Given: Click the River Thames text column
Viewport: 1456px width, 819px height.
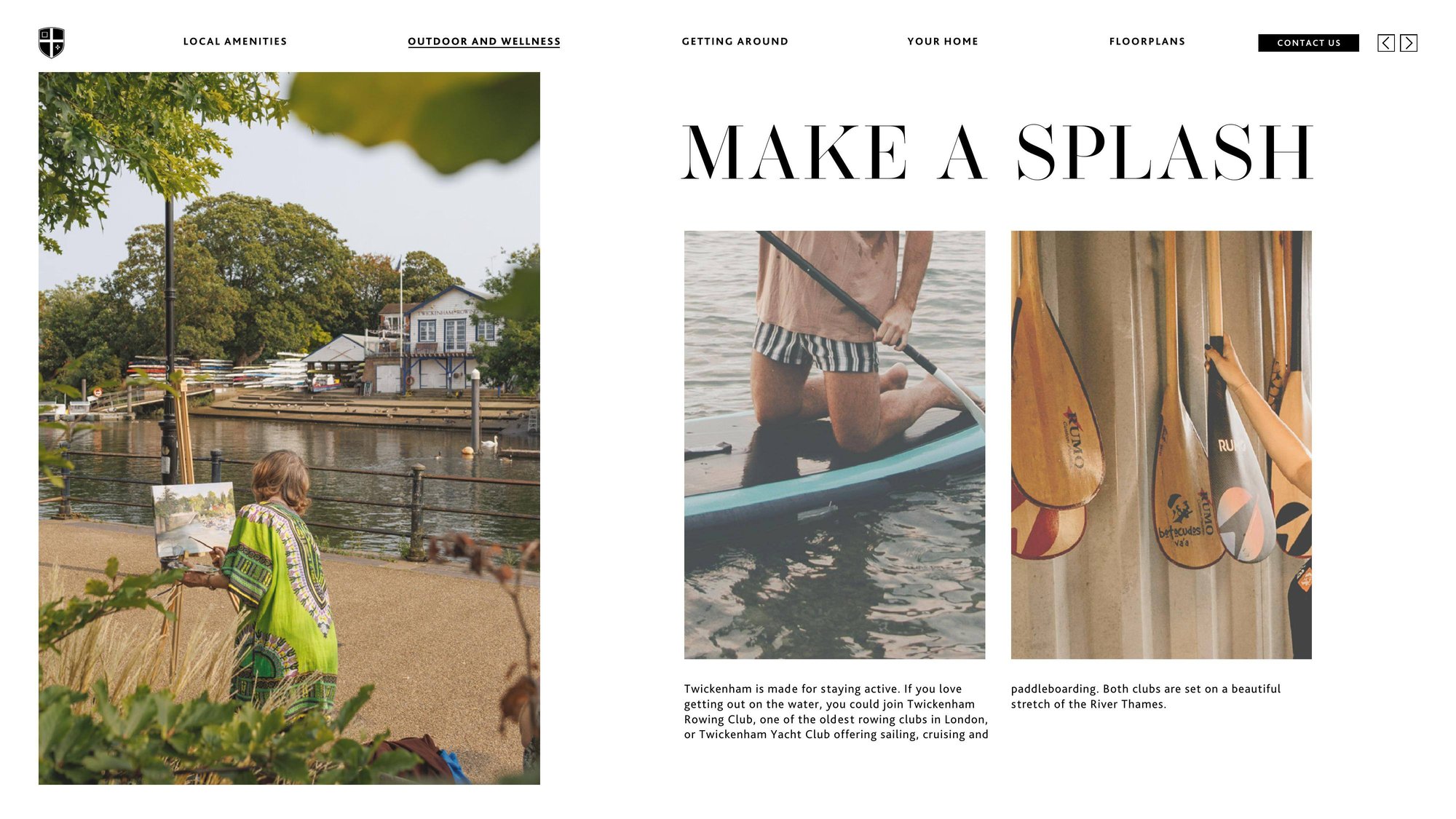Looking at the screenshot, I should pos(1145,696).
